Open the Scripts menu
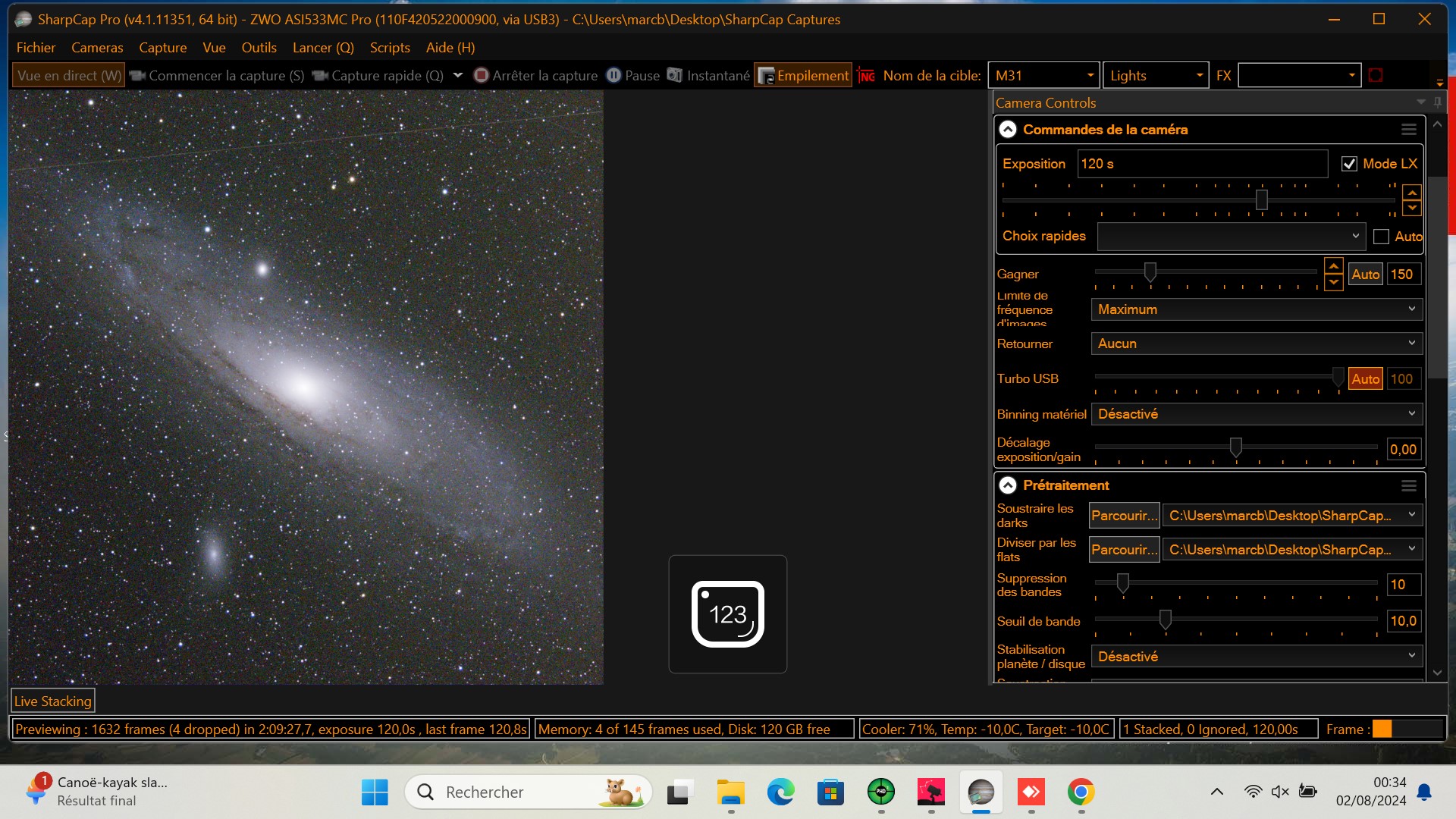 tap(390, 48)
